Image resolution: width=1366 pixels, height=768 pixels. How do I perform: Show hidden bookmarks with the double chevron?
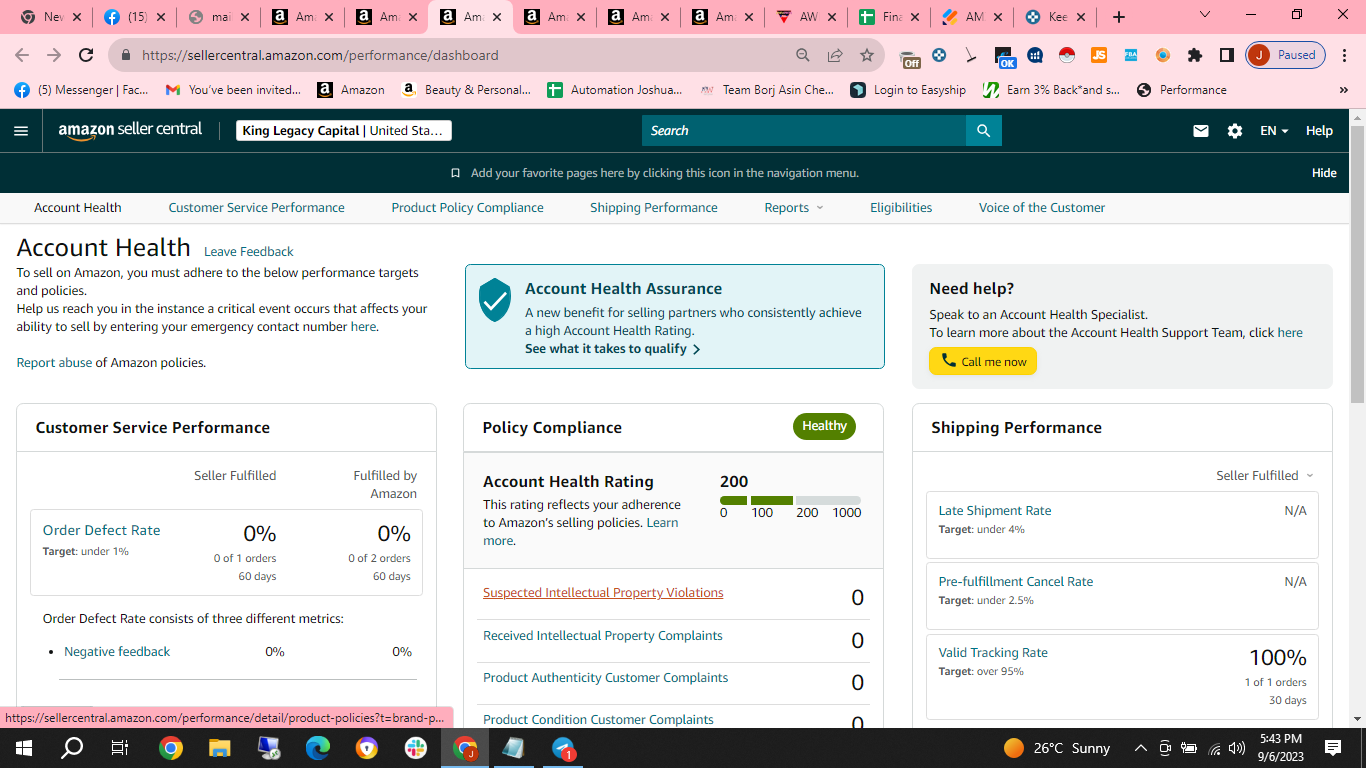click(1342, 90)
